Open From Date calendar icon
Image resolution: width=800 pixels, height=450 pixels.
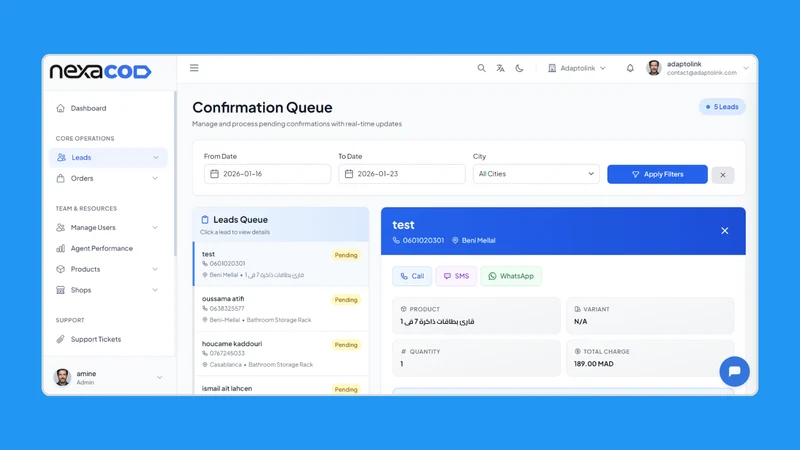214,174
